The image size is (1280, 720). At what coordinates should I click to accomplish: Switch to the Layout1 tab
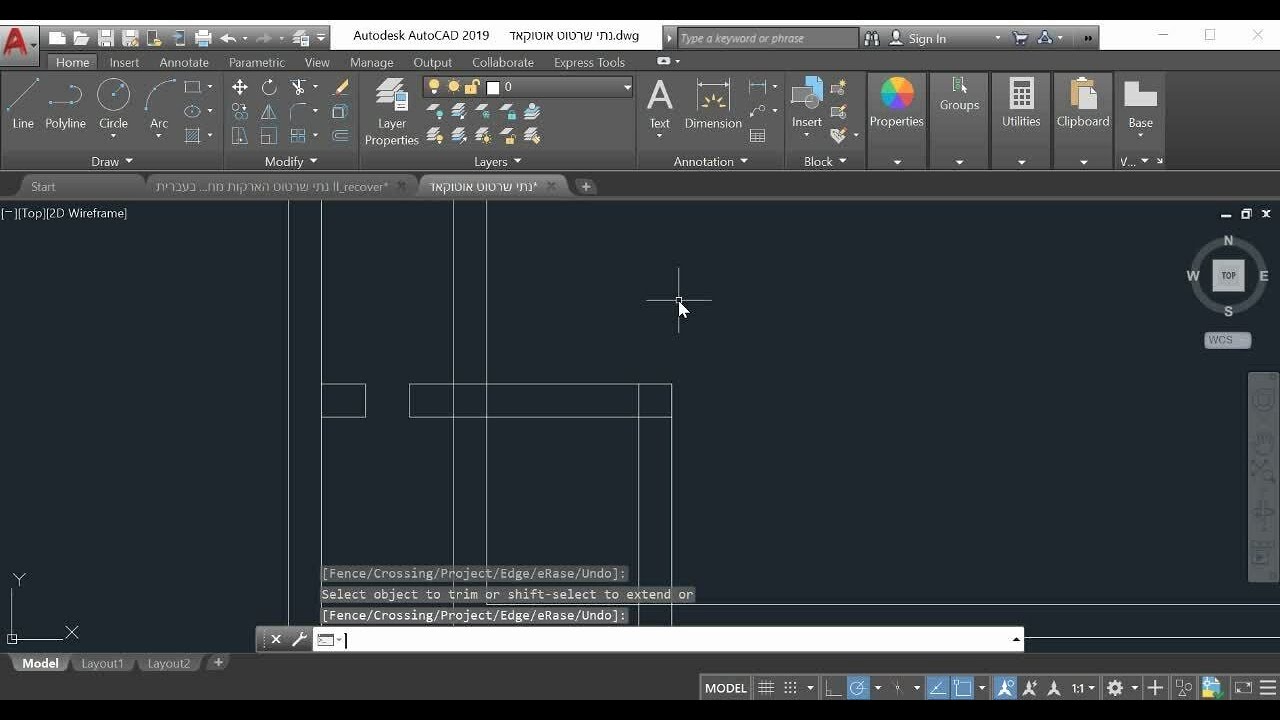(102, 663)
